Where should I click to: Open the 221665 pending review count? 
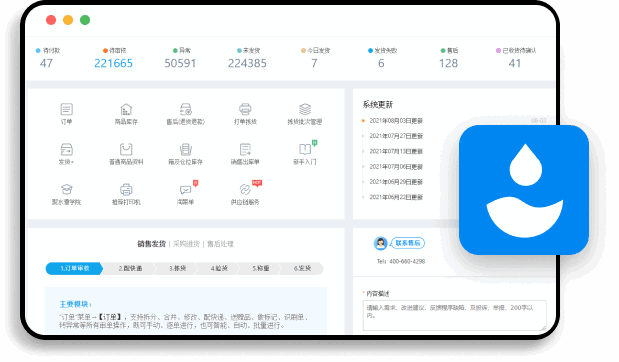point(113,63)
